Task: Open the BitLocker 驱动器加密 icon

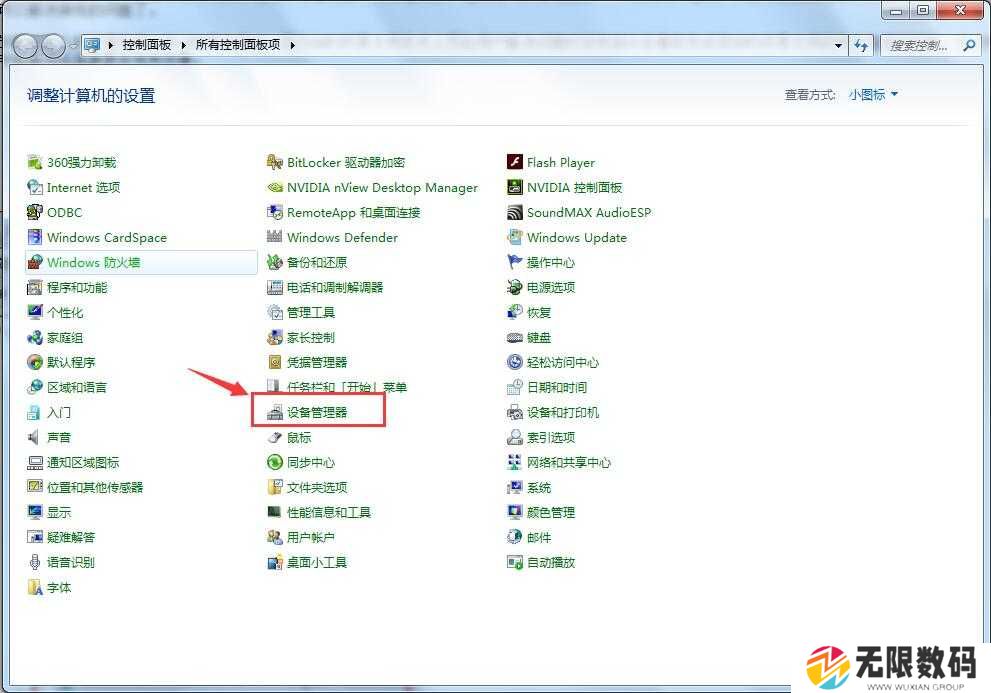Action: click(274, 163)
